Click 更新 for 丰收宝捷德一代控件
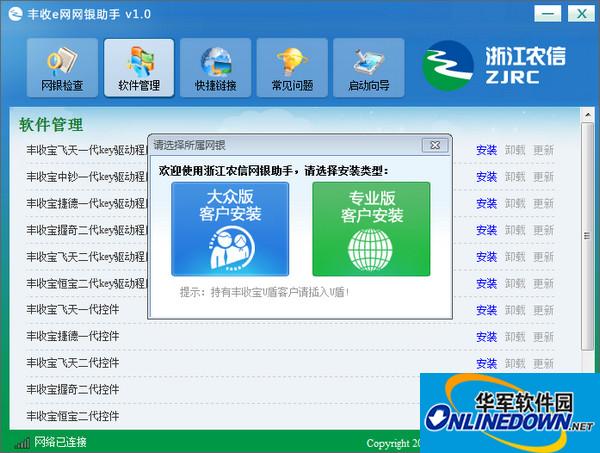600x453 pixels. (x=544, y=337)
